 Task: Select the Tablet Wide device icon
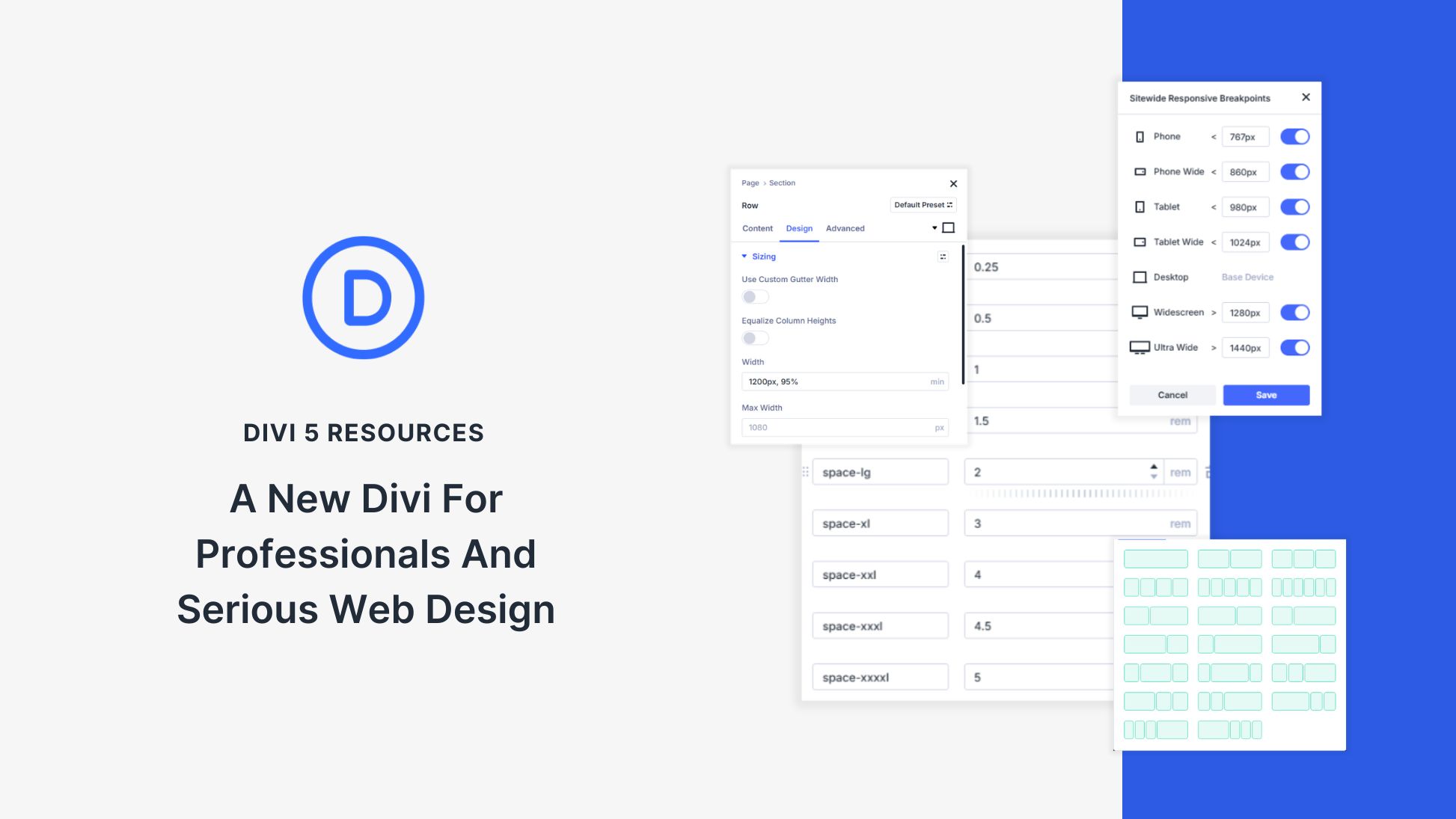1140,242
